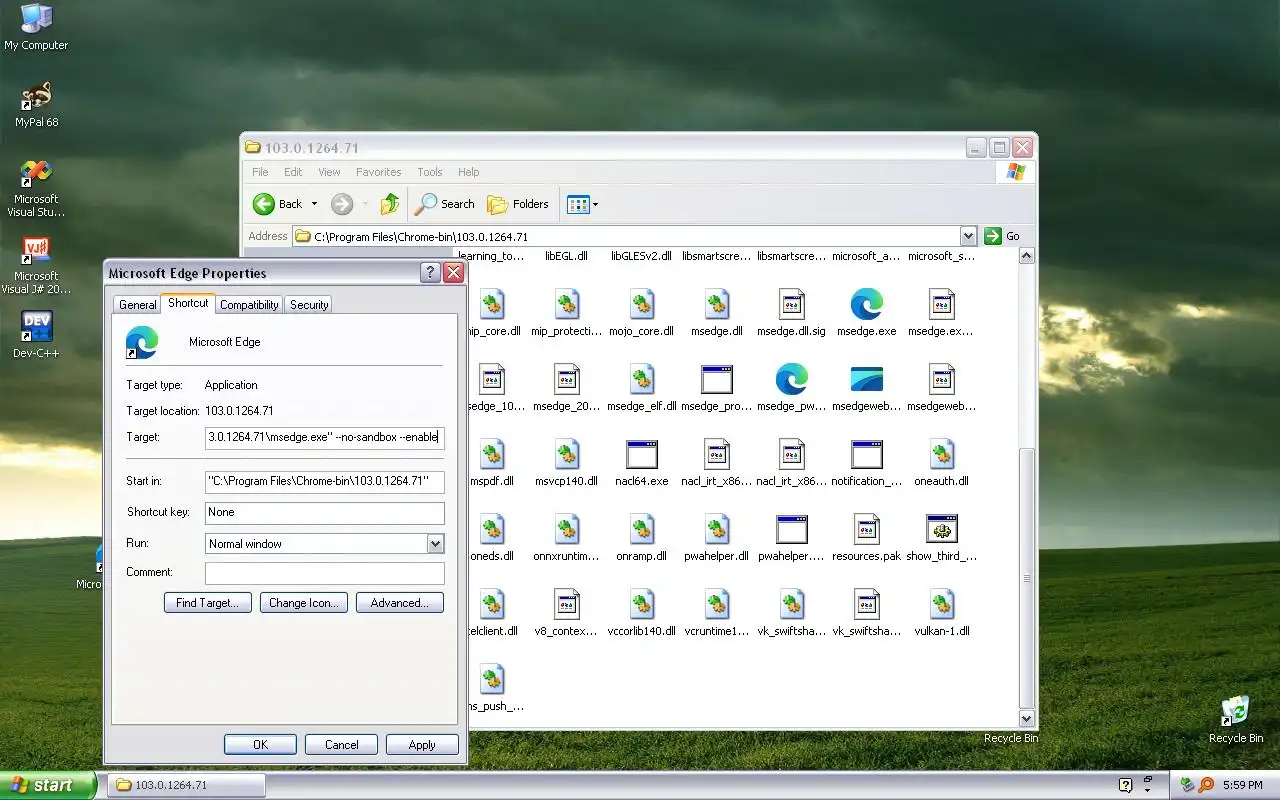Image resolution: width=1280 pixels, height=800 pixels.
Task: Open the View menu
Action: pyautogui.click(x=329, y=172)
